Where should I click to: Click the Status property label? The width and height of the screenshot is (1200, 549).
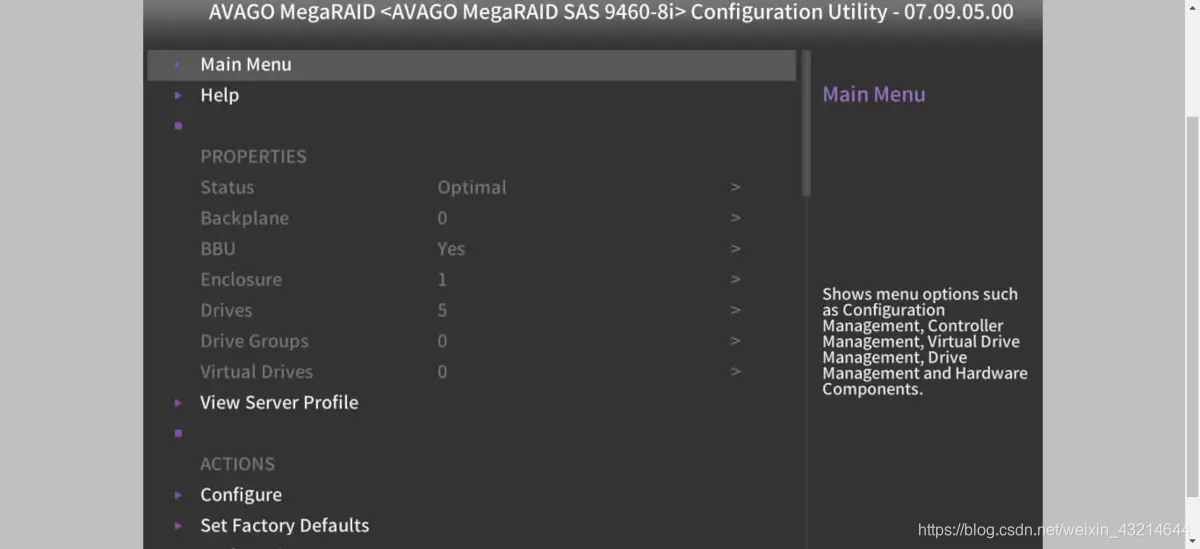[x=227, y=187]
